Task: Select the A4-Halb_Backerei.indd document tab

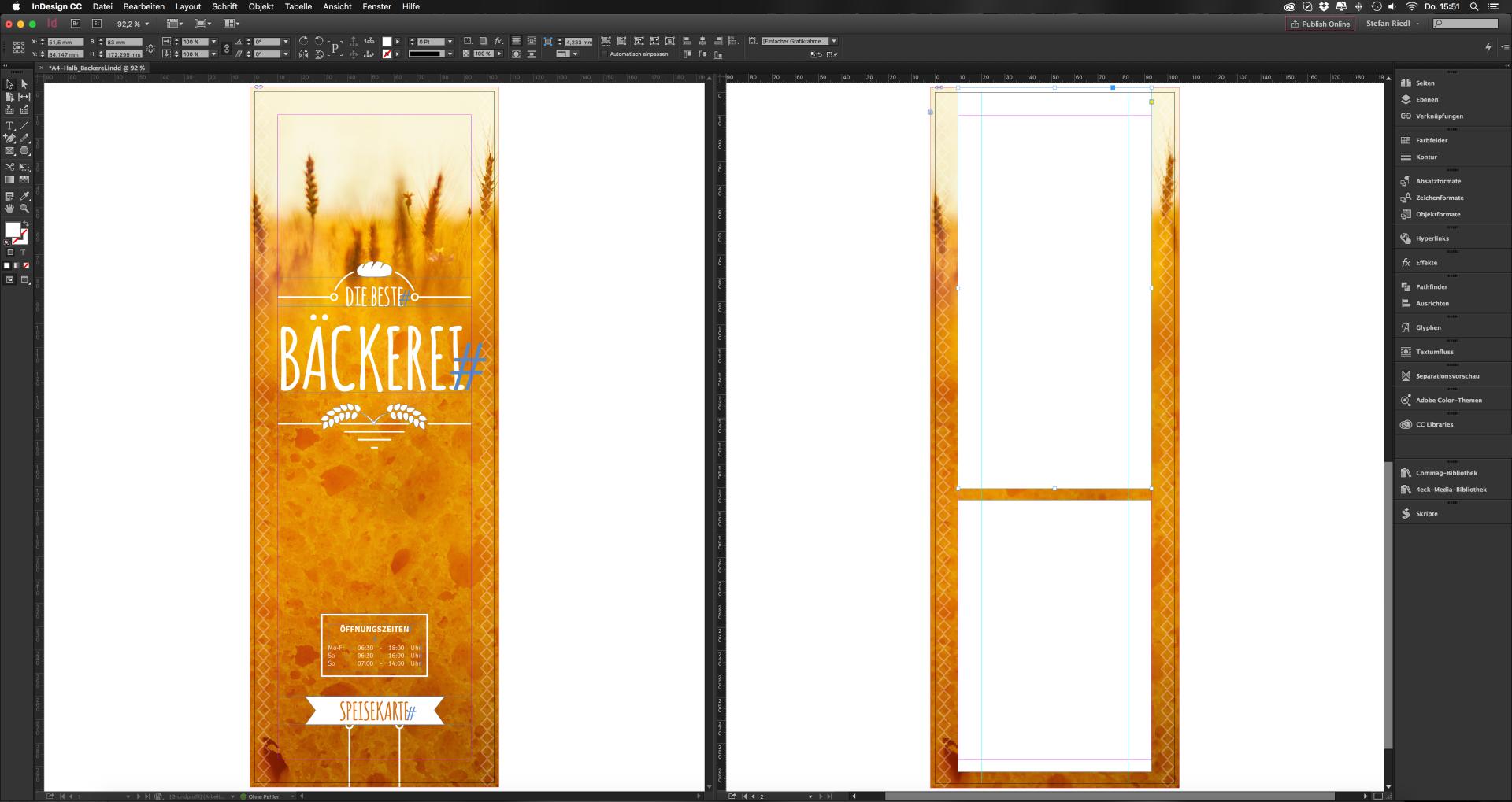Action: pyautogui.click(x=96, y=68)
